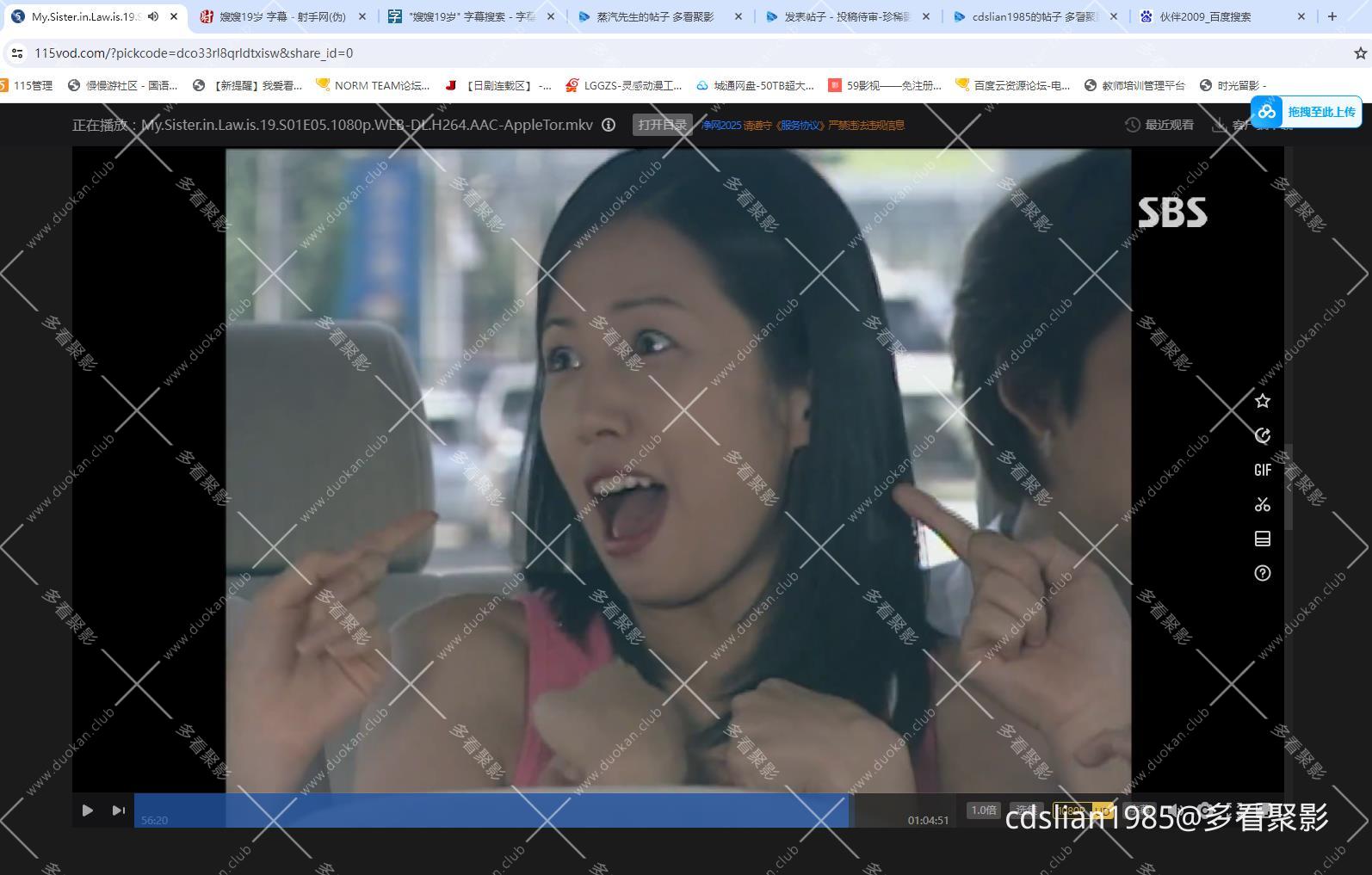Open the subtitle list icon in sidebar

tap(1262, 539)
